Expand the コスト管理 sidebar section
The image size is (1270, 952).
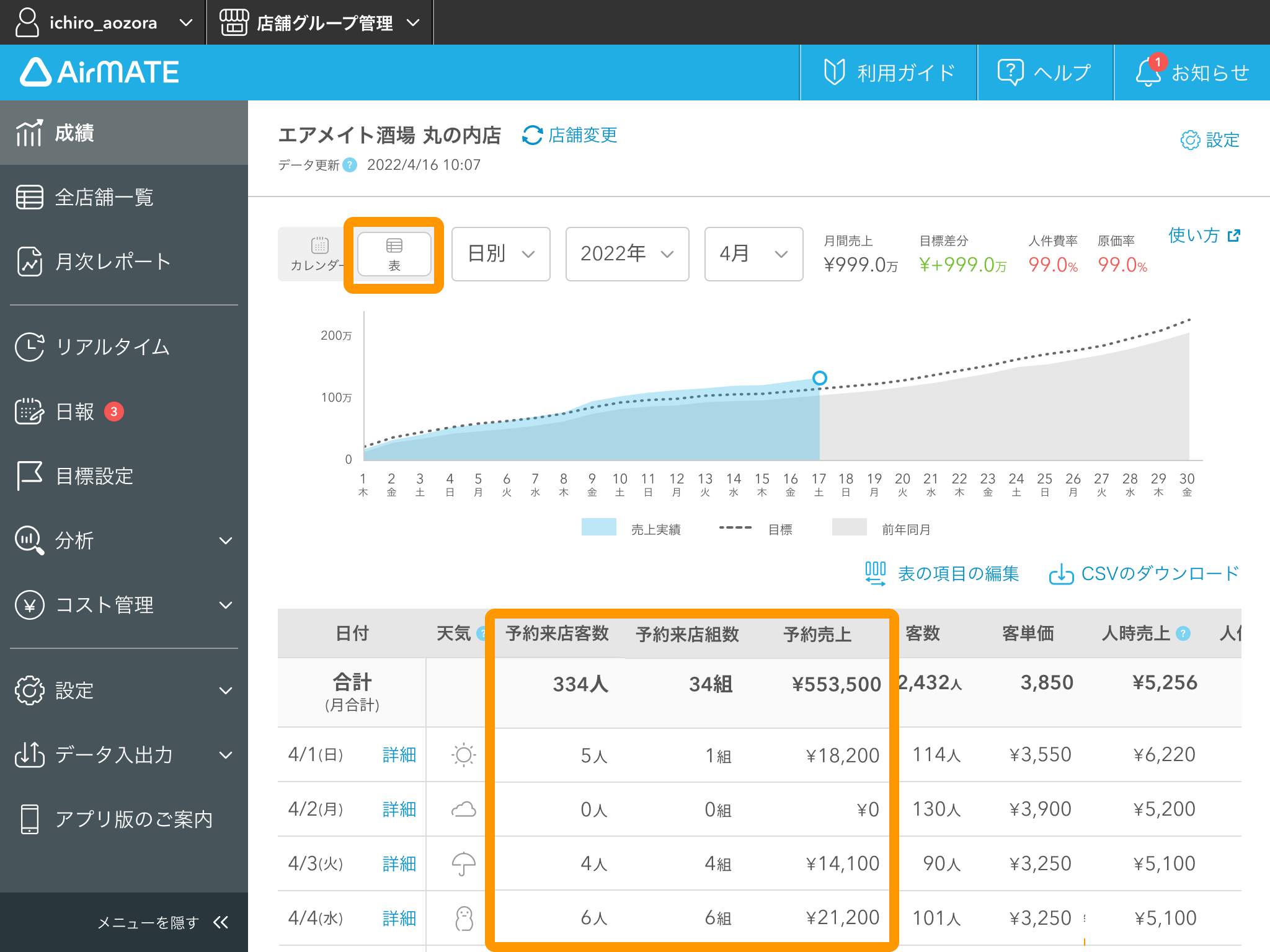click(x=124, y=605)
